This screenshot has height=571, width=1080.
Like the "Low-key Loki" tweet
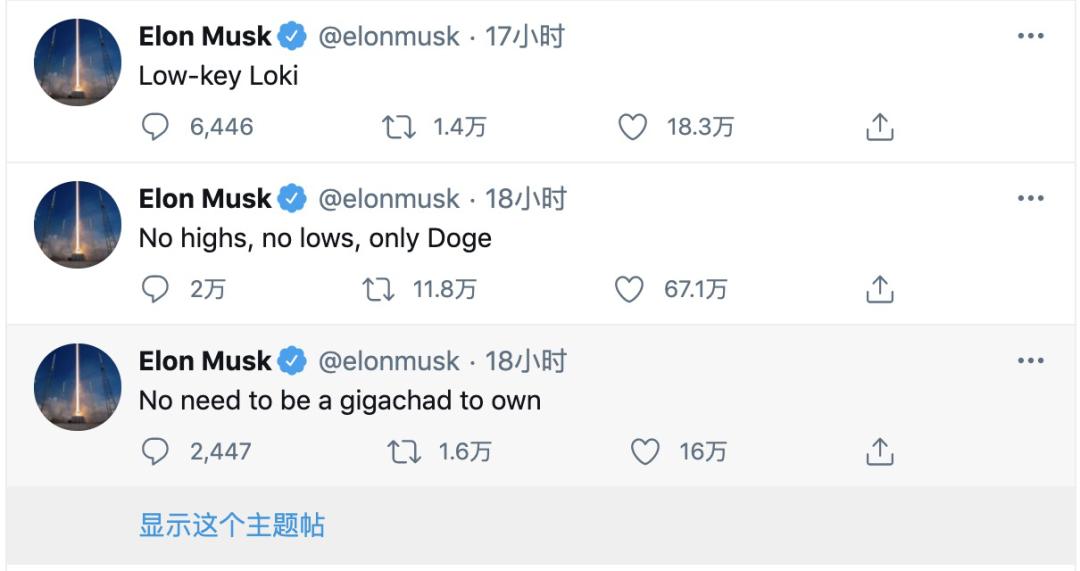point(632,127)
